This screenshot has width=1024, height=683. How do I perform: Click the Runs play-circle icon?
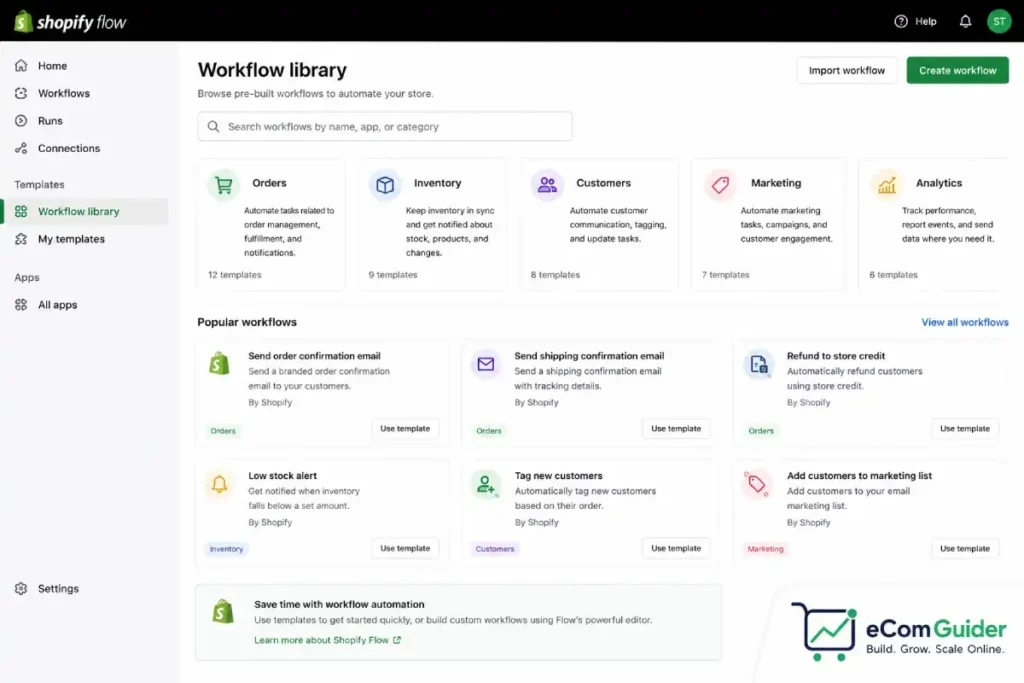[21, 120]
